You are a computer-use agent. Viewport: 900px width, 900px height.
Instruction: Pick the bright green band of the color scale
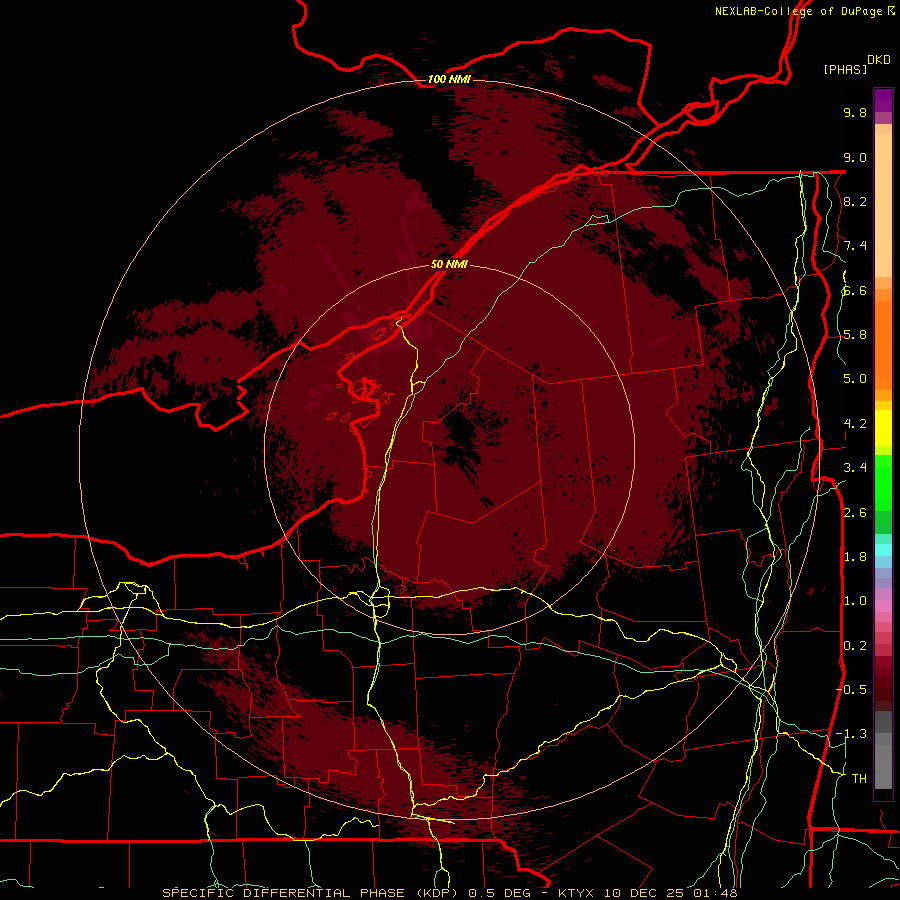(x=883, y=482)
